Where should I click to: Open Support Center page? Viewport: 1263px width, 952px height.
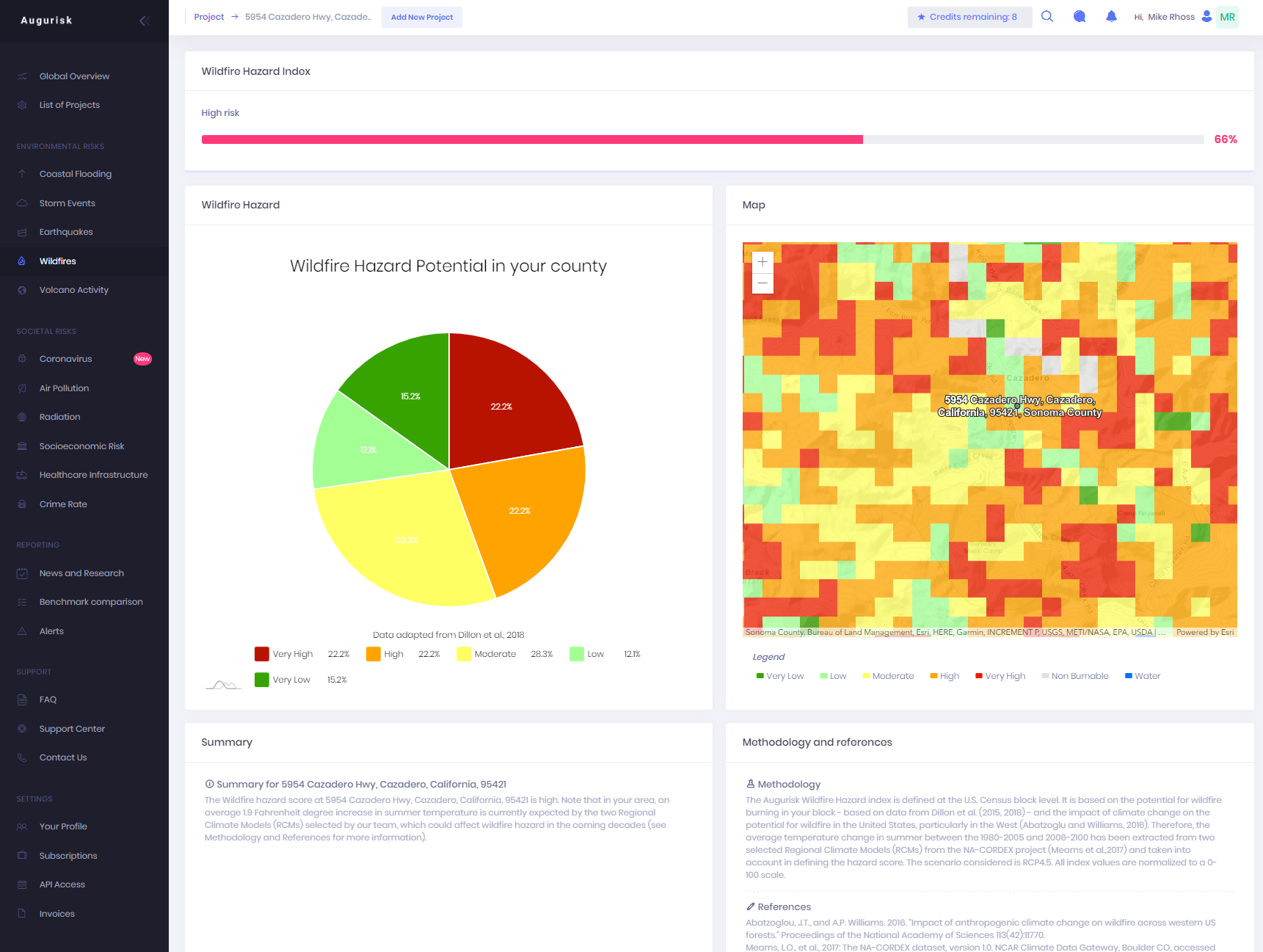[x=72, y=729]
